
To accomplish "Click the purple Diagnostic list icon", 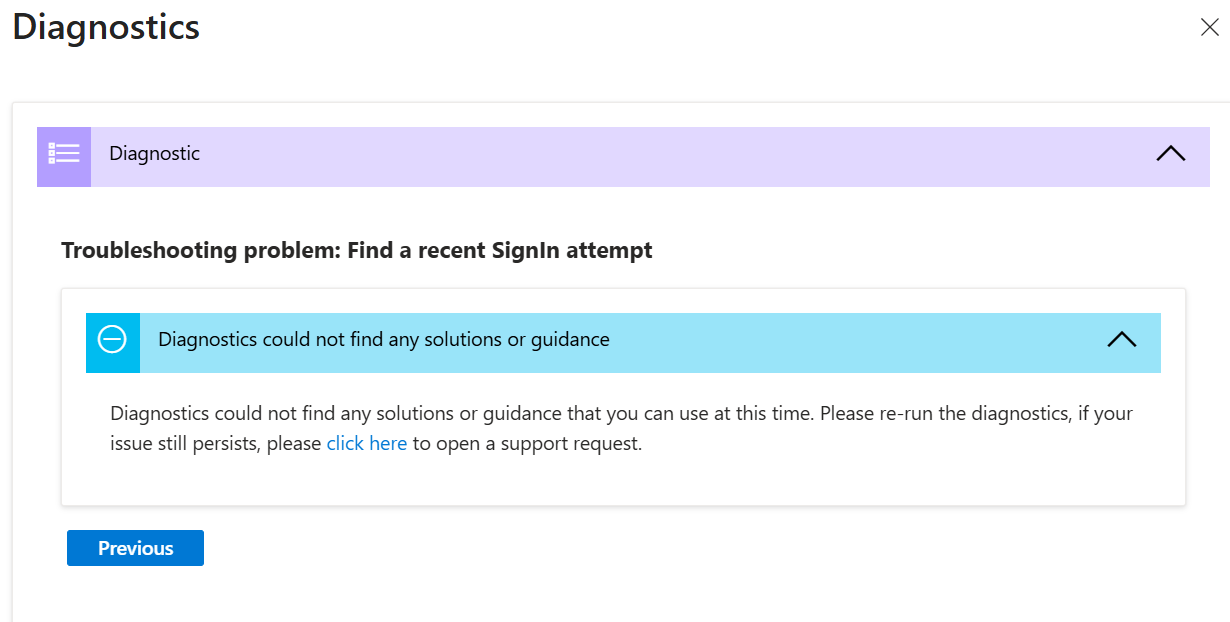I will (64, 155).
